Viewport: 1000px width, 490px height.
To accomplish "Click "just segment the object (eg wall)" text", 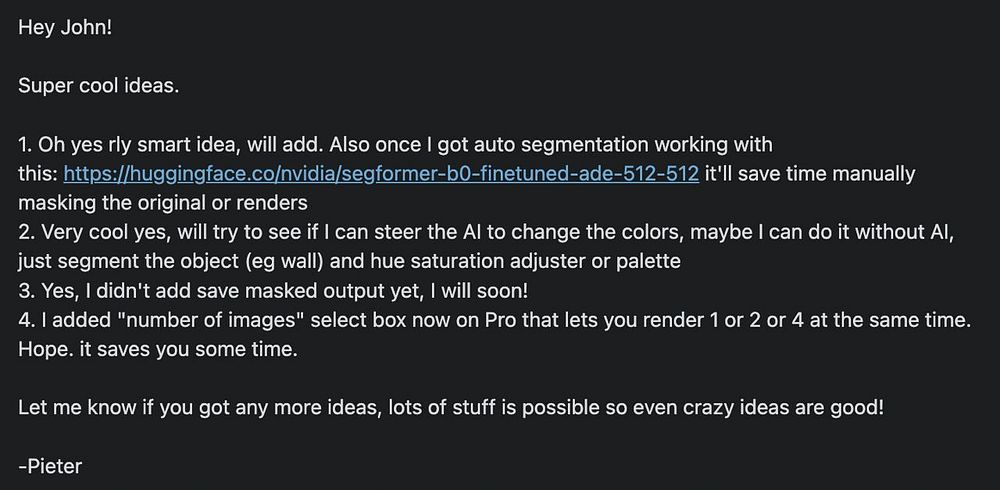I will [x=172, y=262].
